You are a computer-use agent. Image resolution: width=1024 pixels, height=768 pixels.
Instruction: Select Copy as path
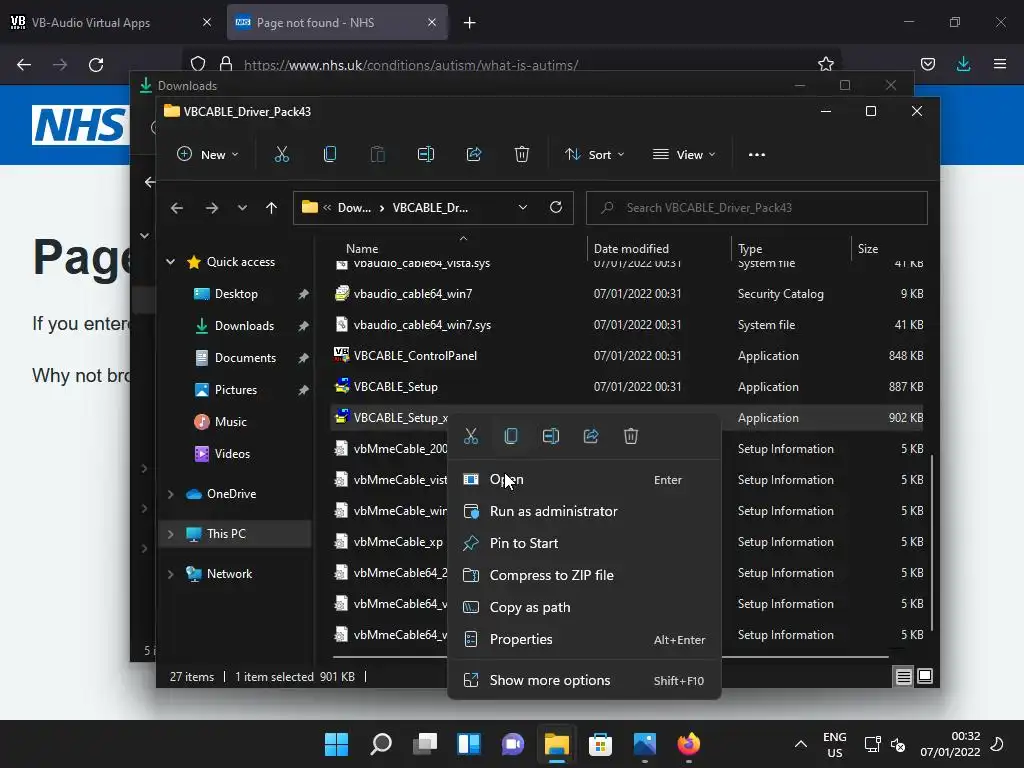(x=584, y=607)
